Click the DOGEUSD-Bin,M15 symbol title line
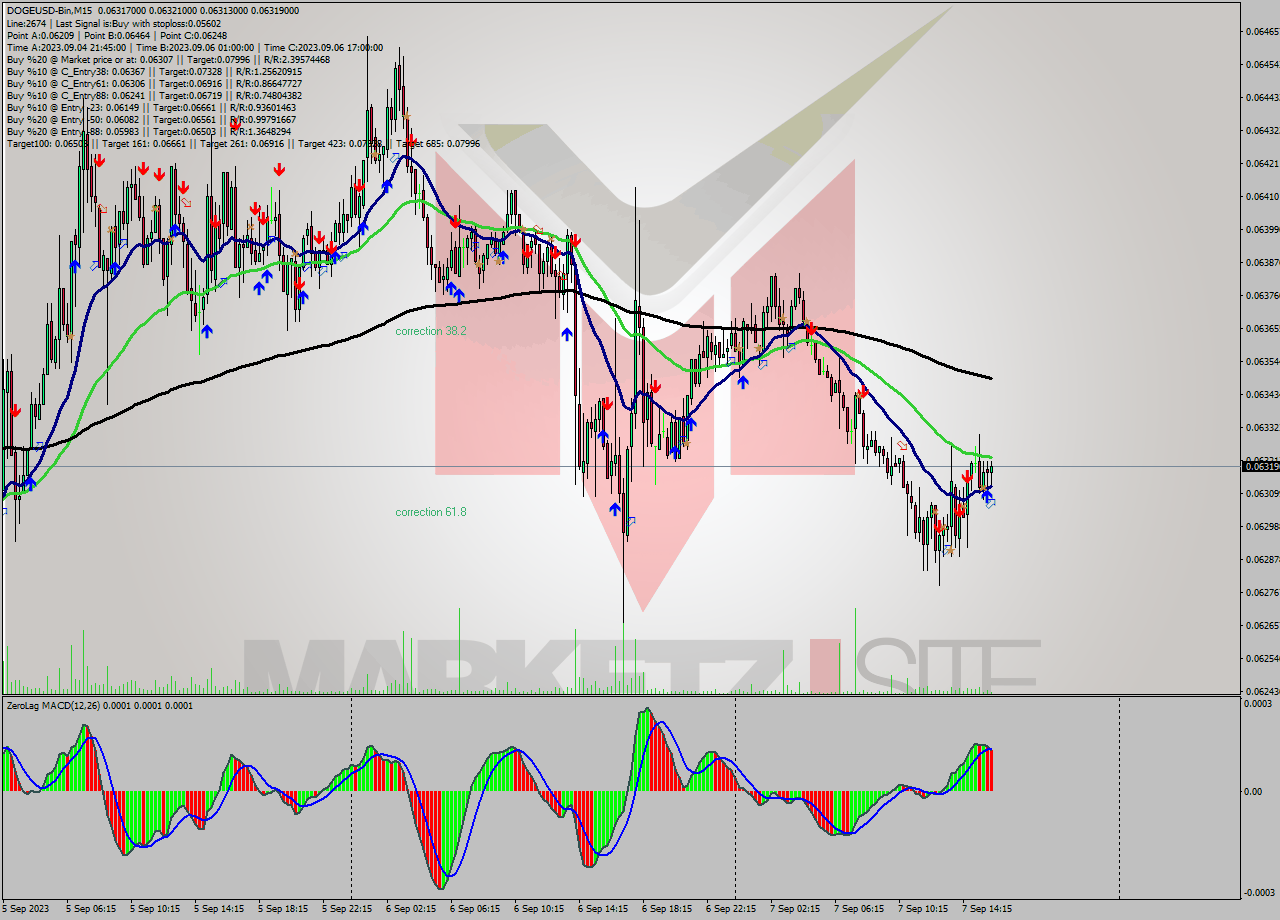 click(152, 11)
